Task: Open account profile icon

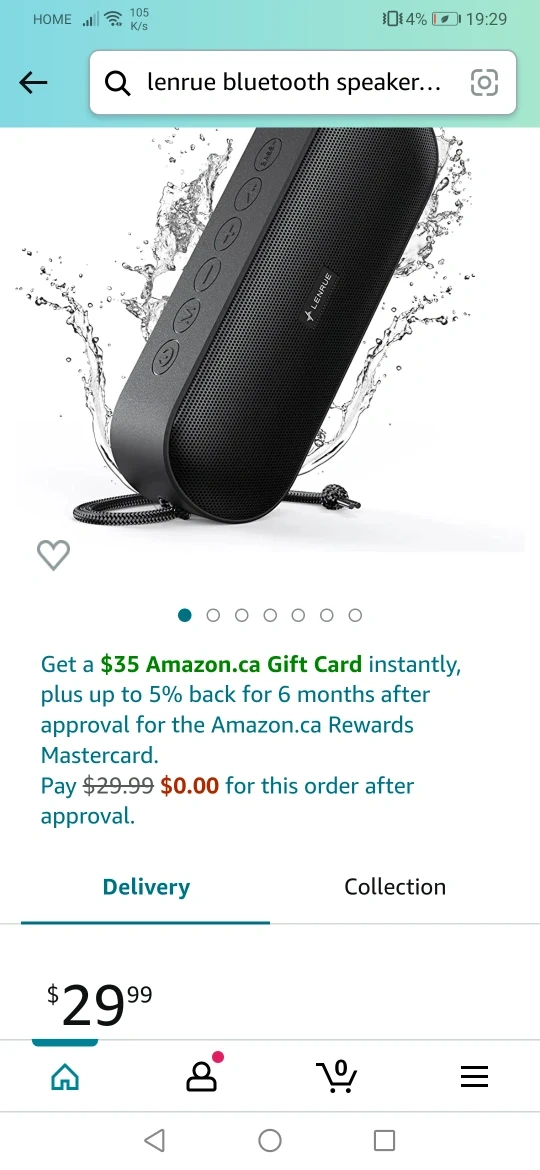Action: tap(201, 1073)
